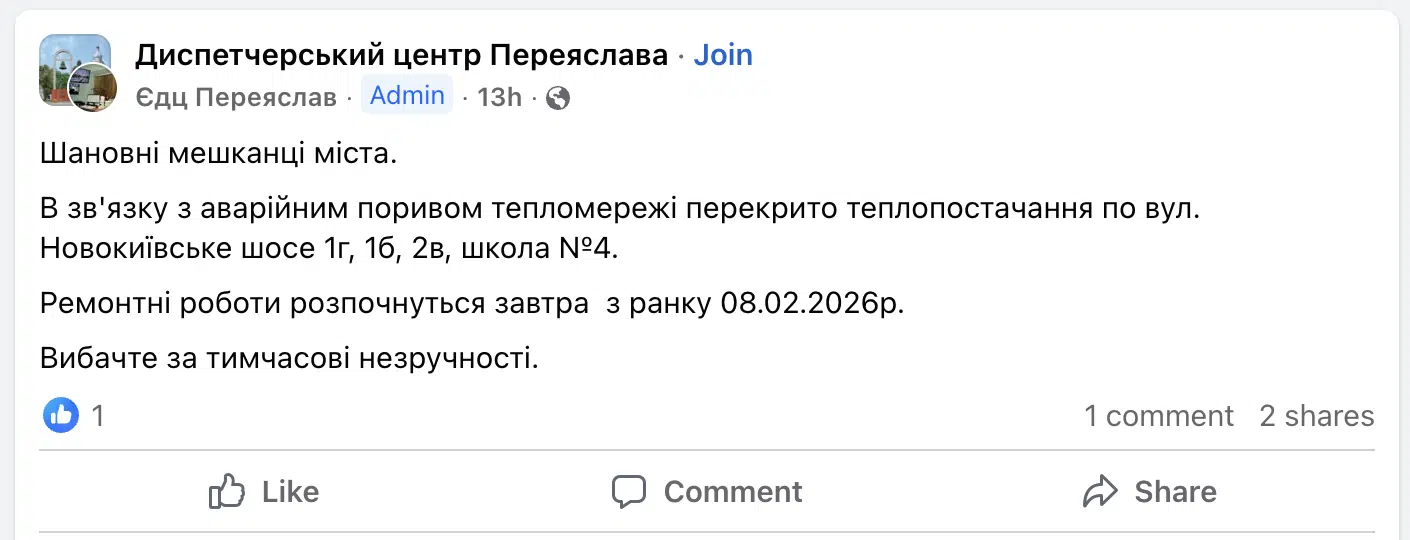Click the speech bubble Comment icon

tap(630, 492)
